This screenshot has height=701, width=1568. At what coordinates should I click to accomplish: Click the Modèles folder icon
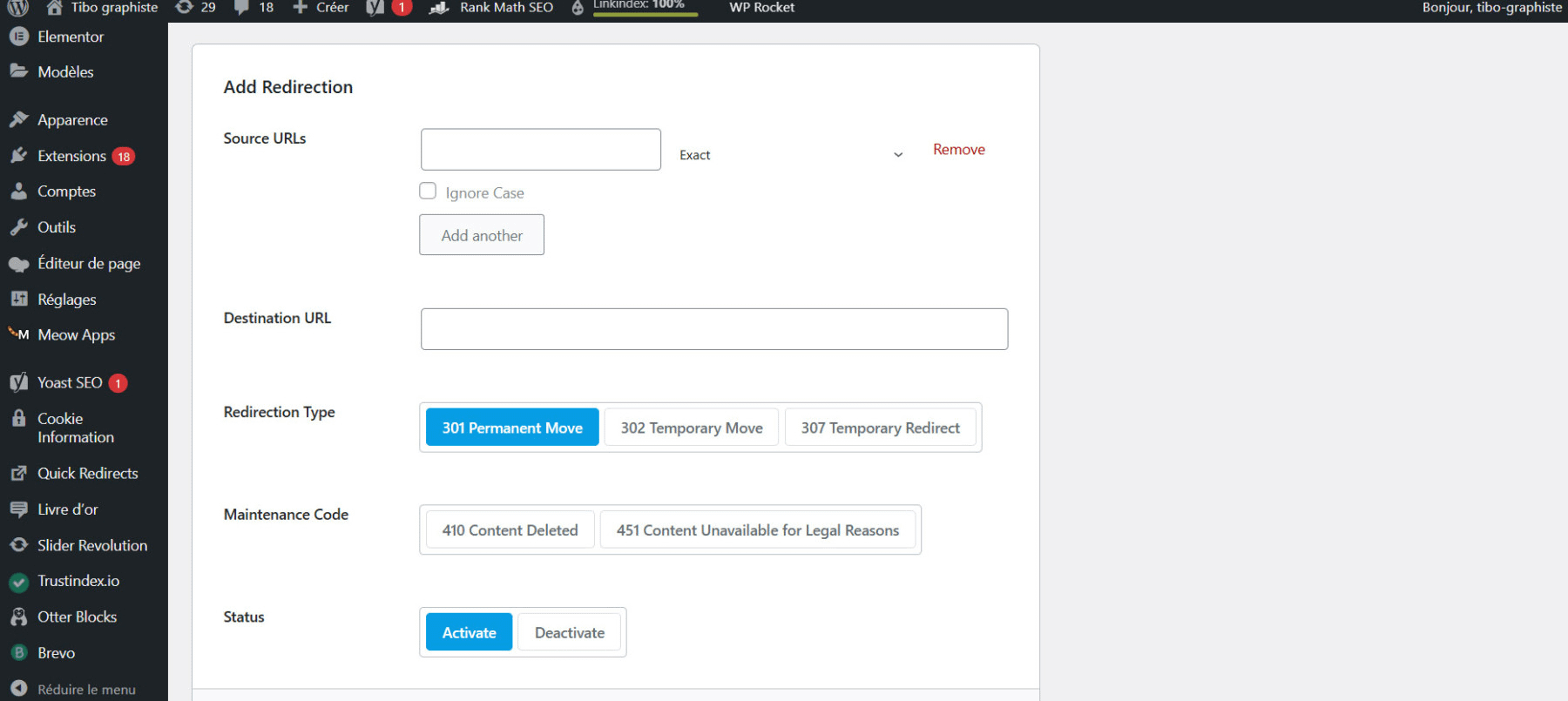tap(19, 71)
